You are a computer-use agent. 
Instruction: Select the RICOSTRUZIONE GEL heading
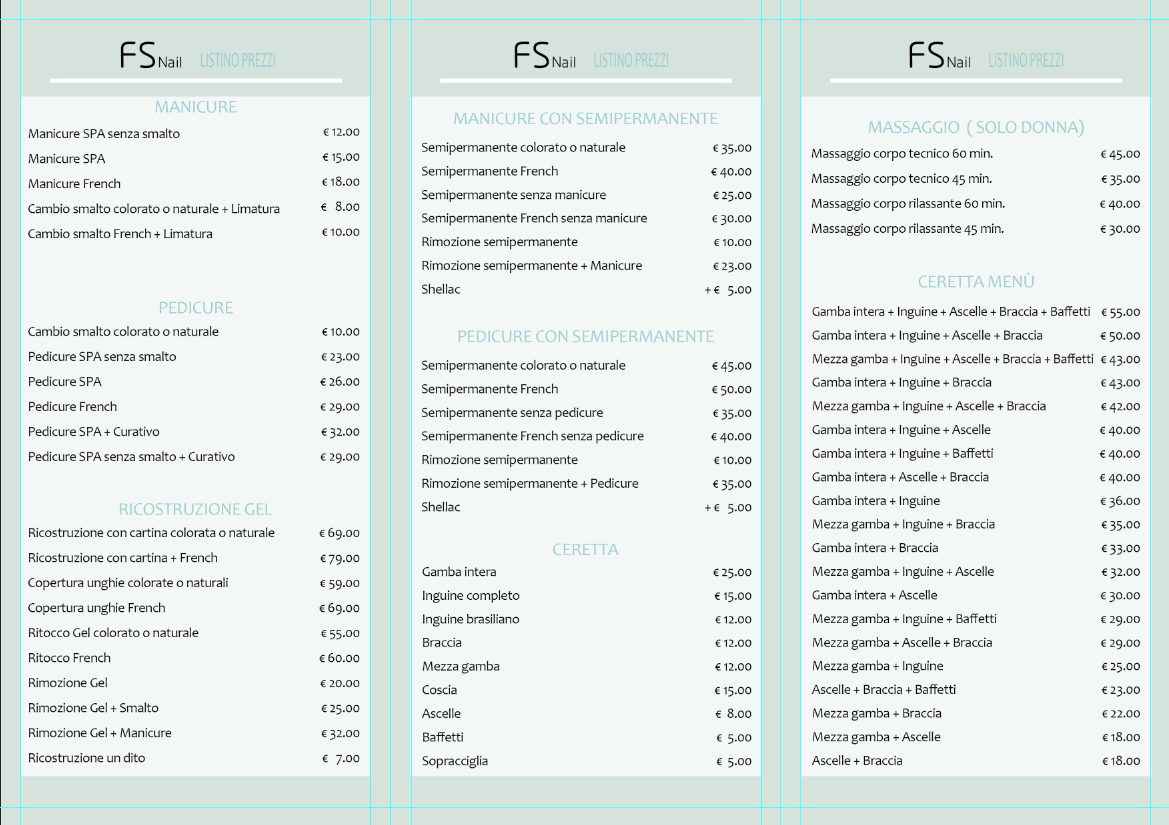point(195,509)
